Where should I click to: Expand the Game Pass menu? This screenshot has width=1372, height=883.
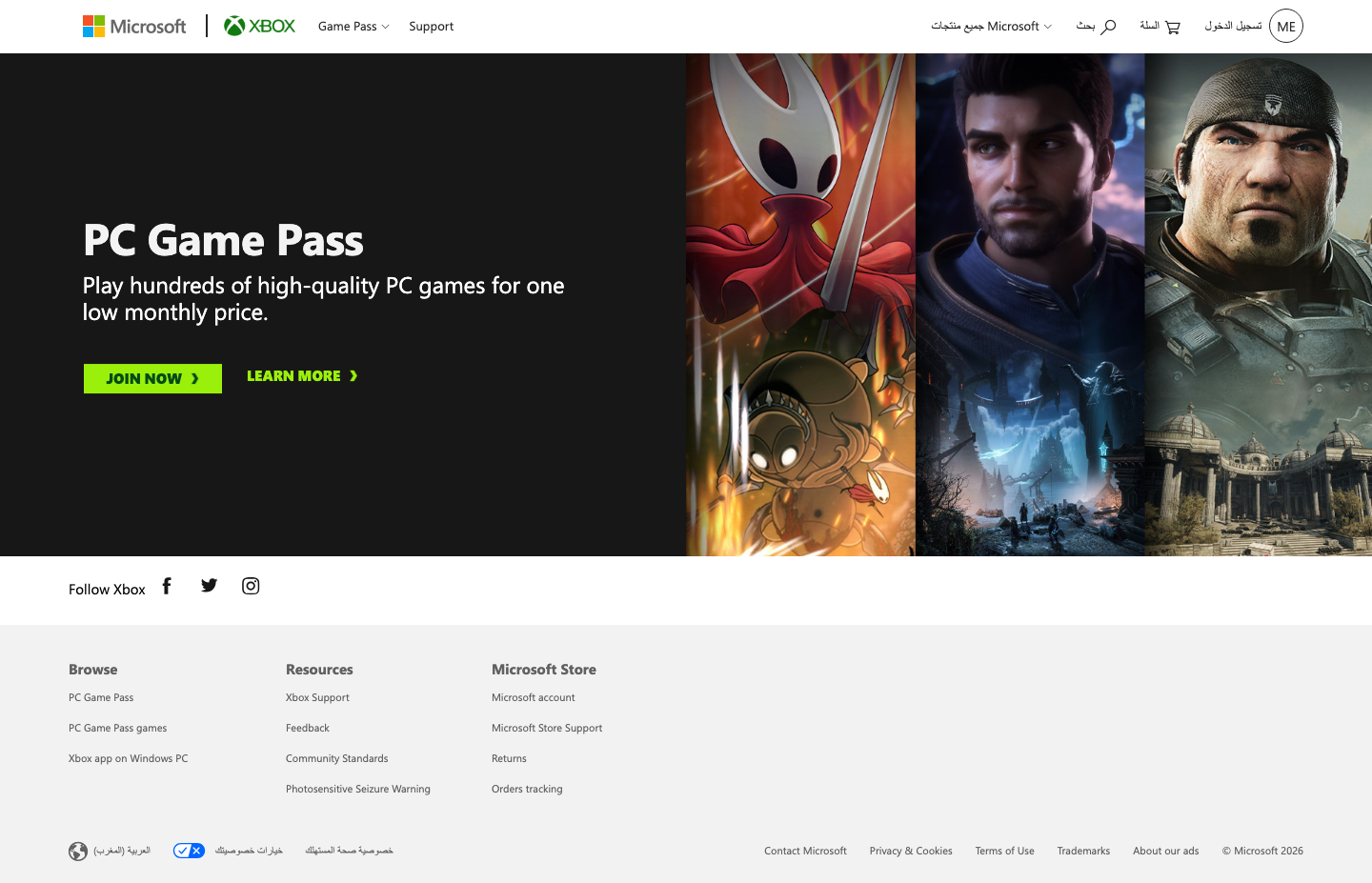pos(353,27)
